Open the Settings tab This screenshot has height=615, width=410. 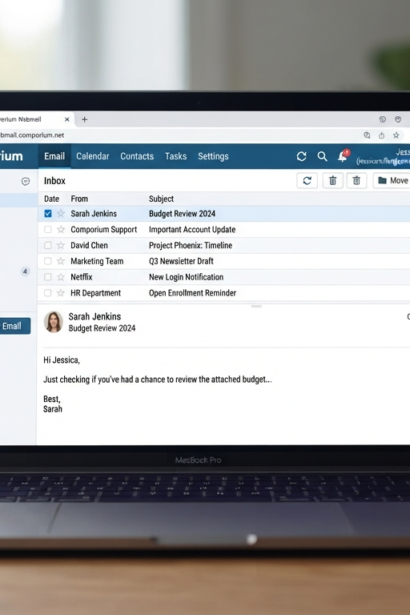(213, 156)
